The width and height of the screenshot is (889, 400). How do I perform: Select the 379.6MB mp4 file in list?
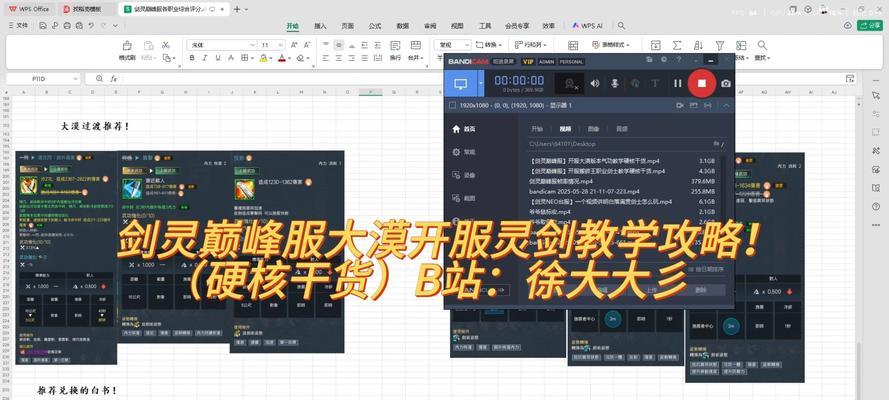(622, 181)
